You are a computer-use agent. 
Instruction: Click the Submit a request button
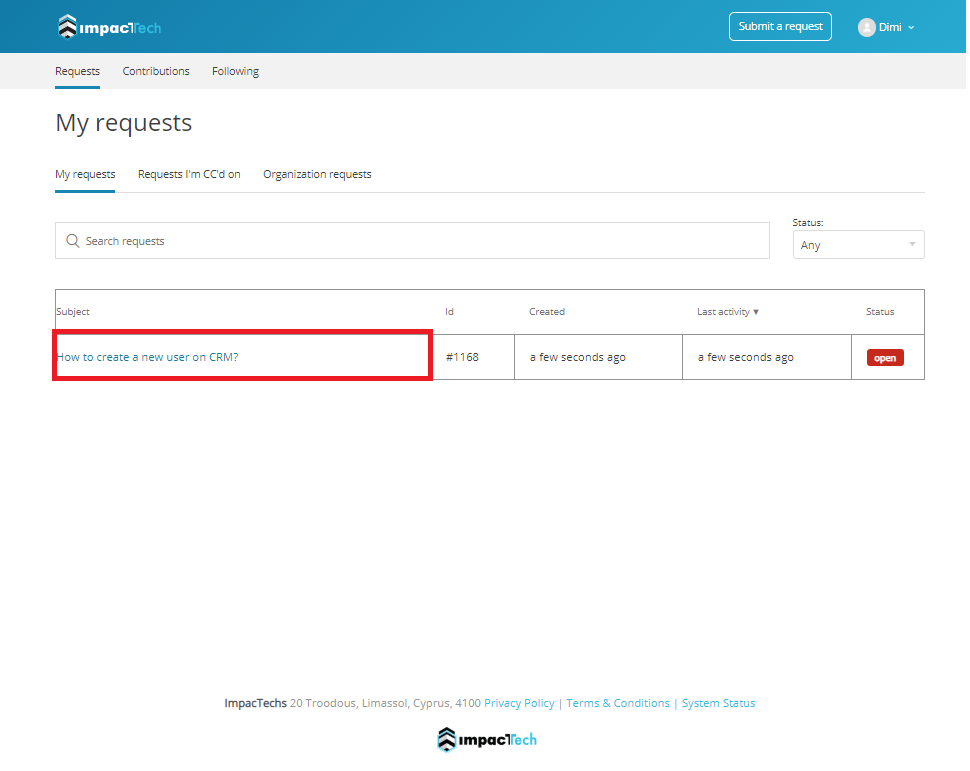tap(780, 27)
